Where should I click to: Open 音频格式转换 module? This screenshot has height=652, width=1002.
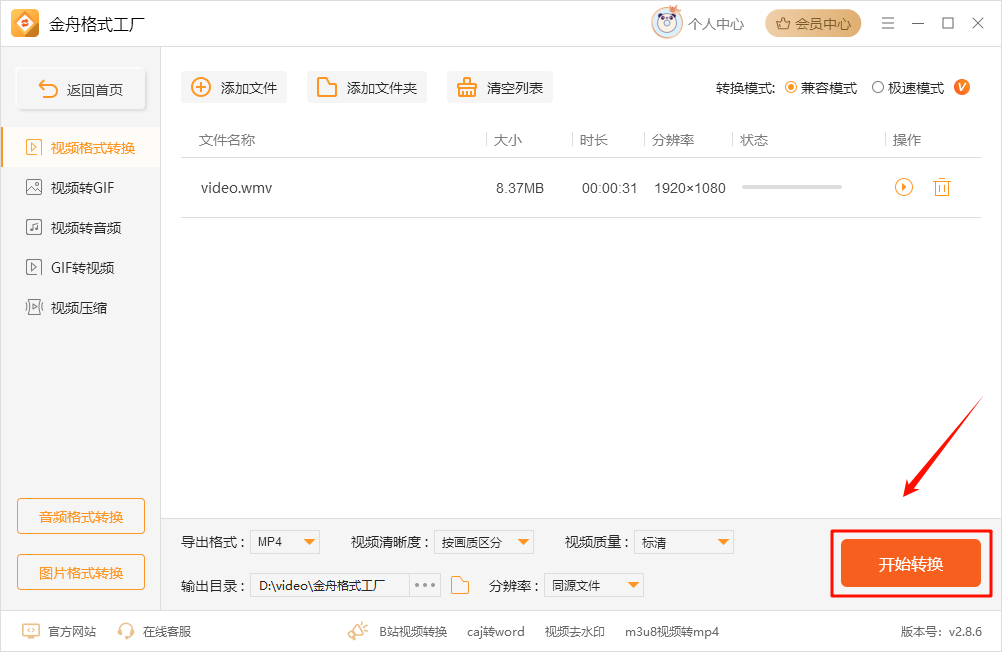point(81,516)
